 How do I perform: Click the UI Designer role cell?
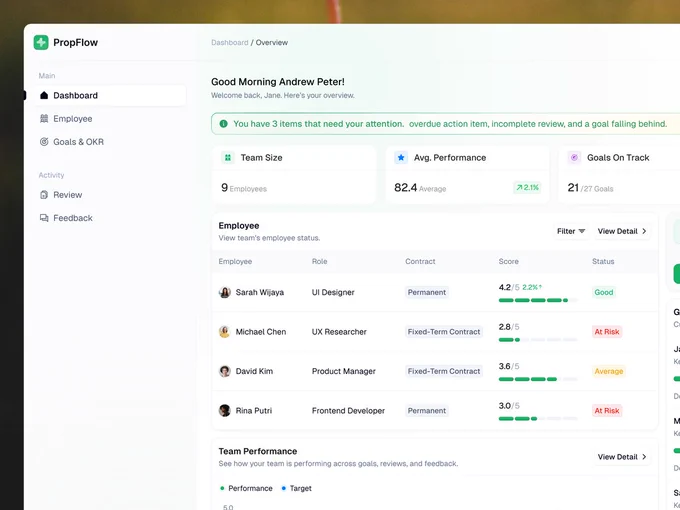pyautogui.click(x=333, y=292)
